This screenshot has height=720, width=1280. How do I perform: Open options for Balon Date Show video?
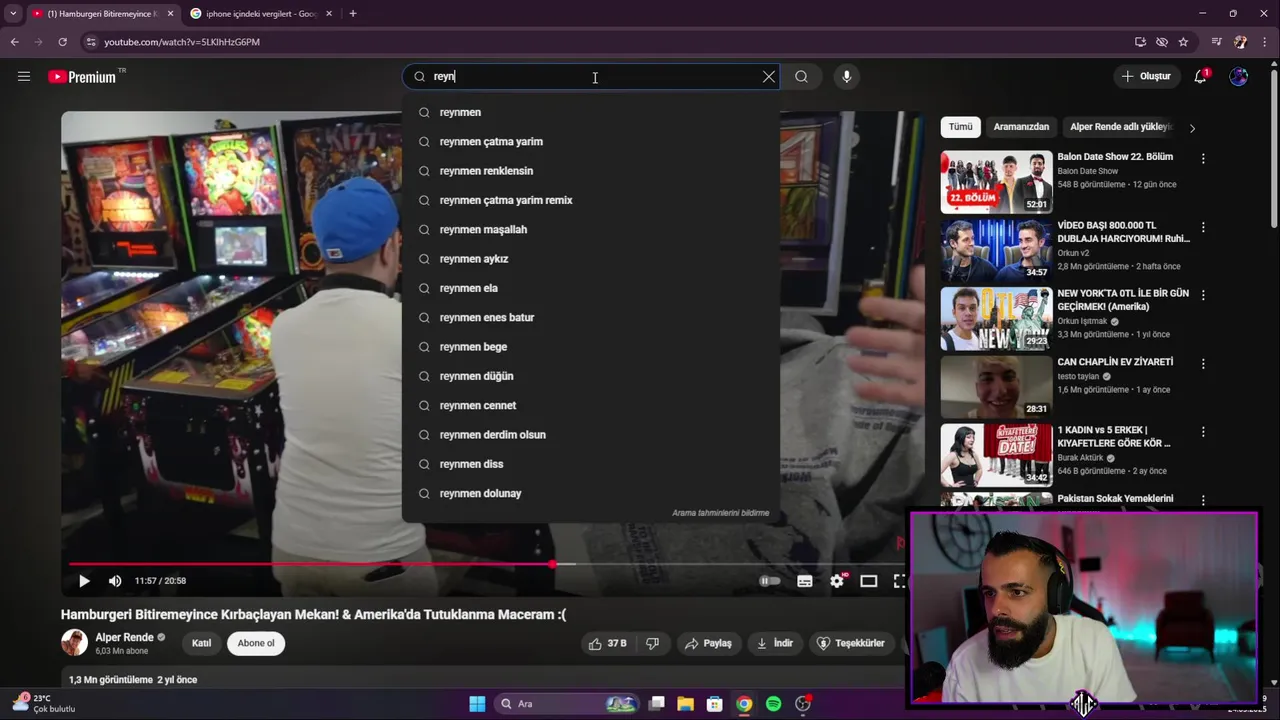[x=1203, y=159]
